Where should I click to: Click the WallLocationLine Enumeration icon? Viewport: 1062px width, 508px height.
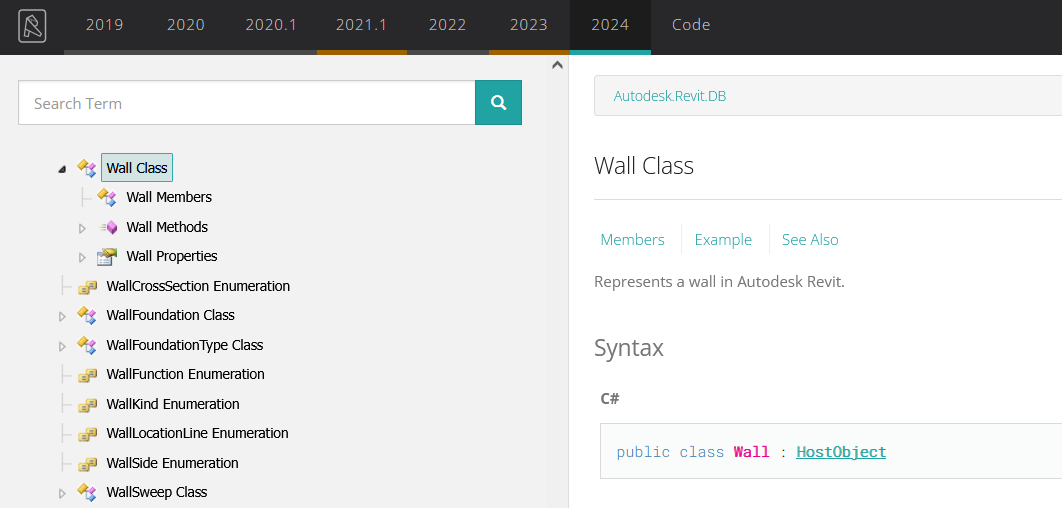(x=87, y=433)
